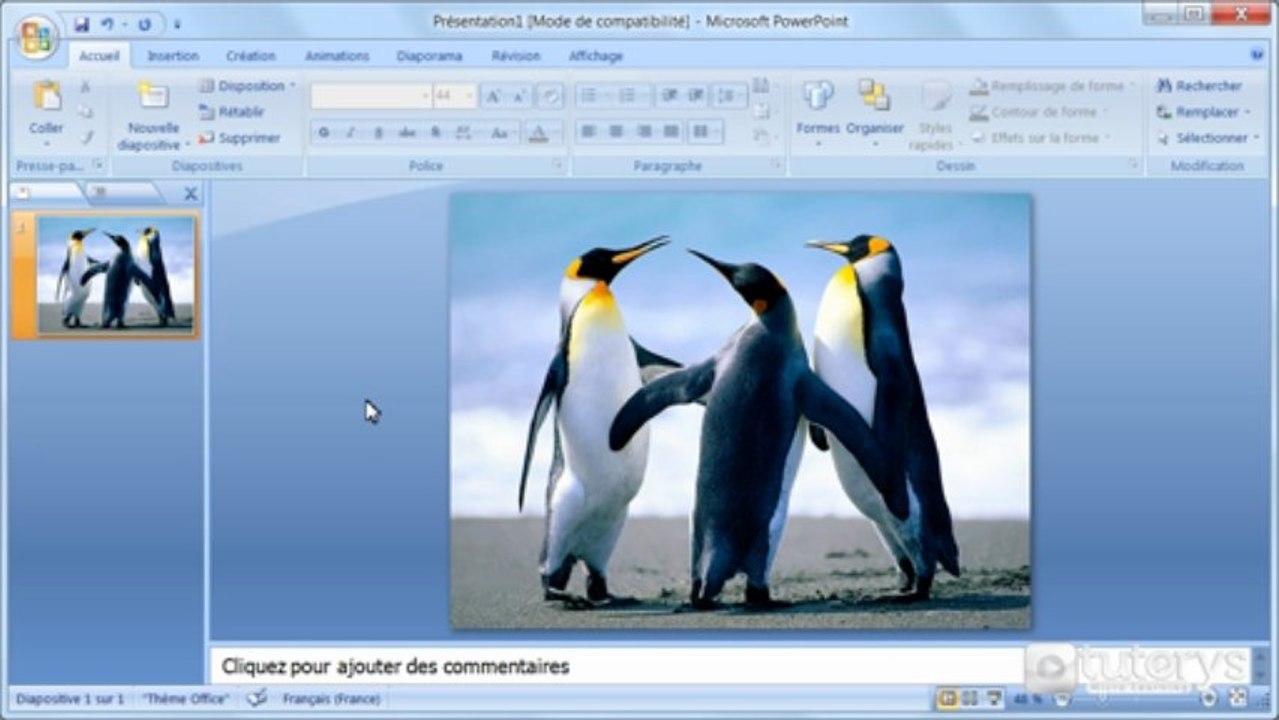Switch to the Insertion ribbon tab
1279x720 pixels.
[173, 56]
